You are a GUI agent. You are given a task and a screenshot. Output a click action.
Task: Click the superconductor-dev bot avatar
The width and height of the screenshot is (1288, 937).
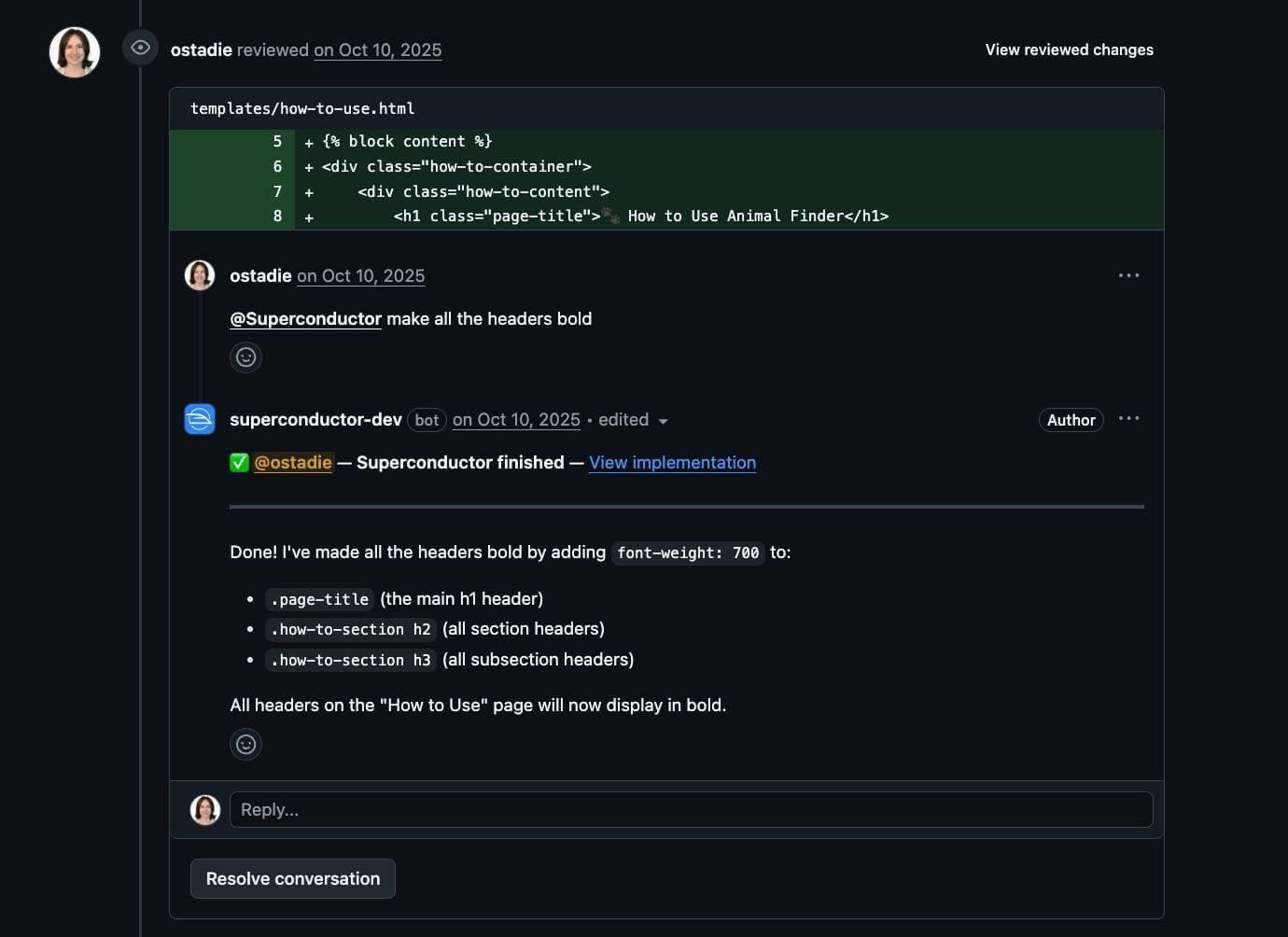199,419
